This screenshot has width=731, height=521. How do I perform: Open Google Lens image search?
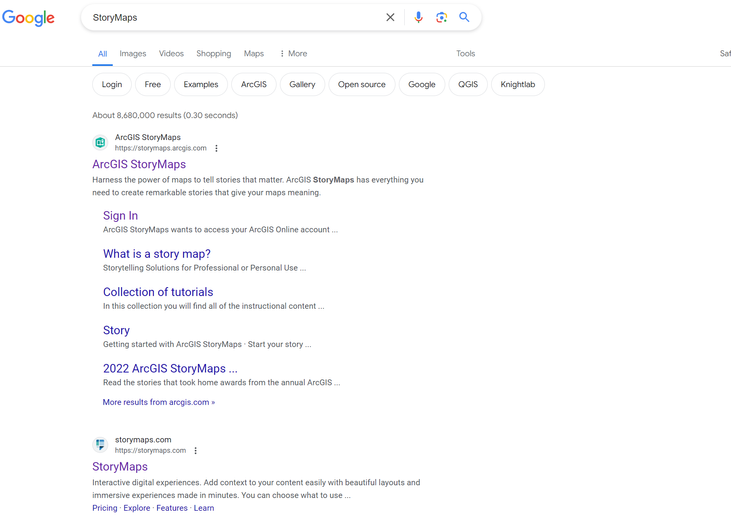pos(441,17)
